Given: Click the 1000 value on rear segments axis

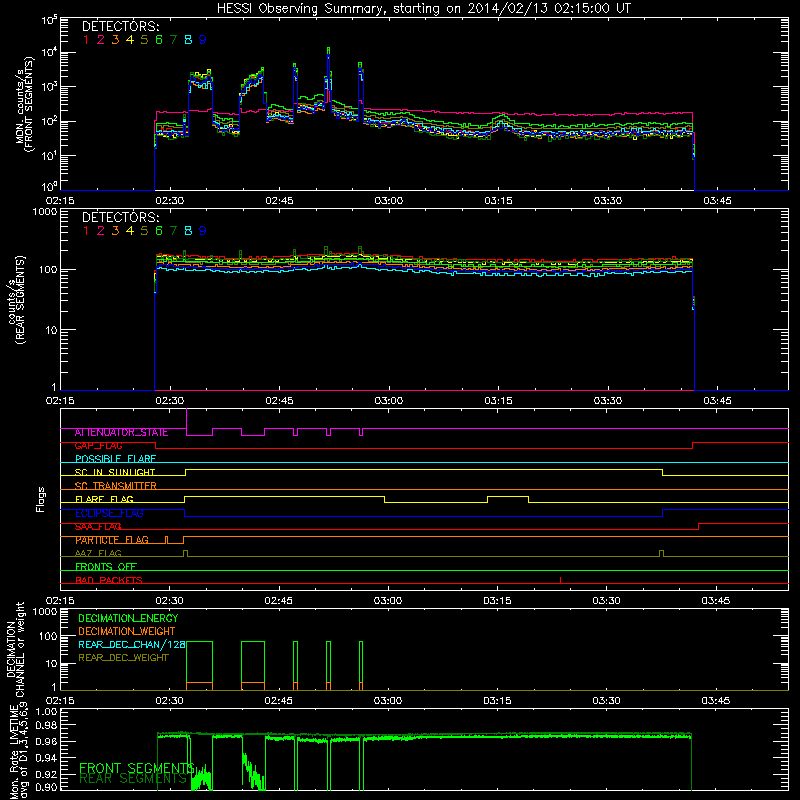Looking at the screenshot, I should coord(44,212).
